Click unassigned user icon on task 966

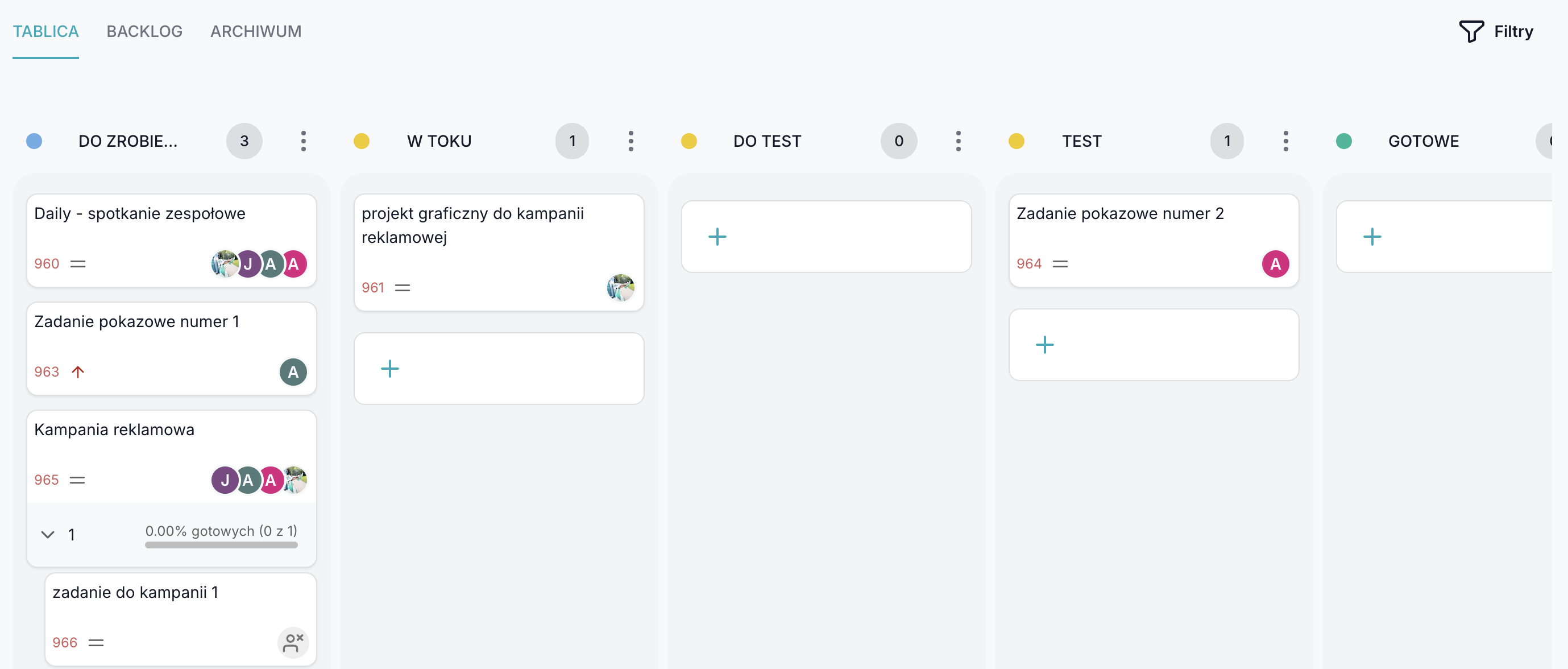point(293,642)
